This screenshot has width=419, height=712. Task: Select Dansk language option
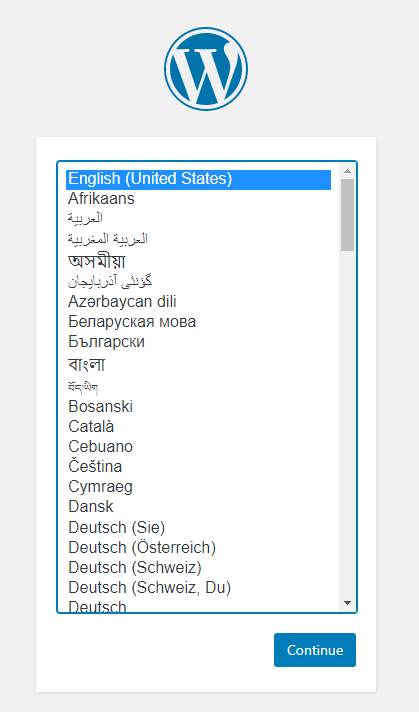[198, 507]
